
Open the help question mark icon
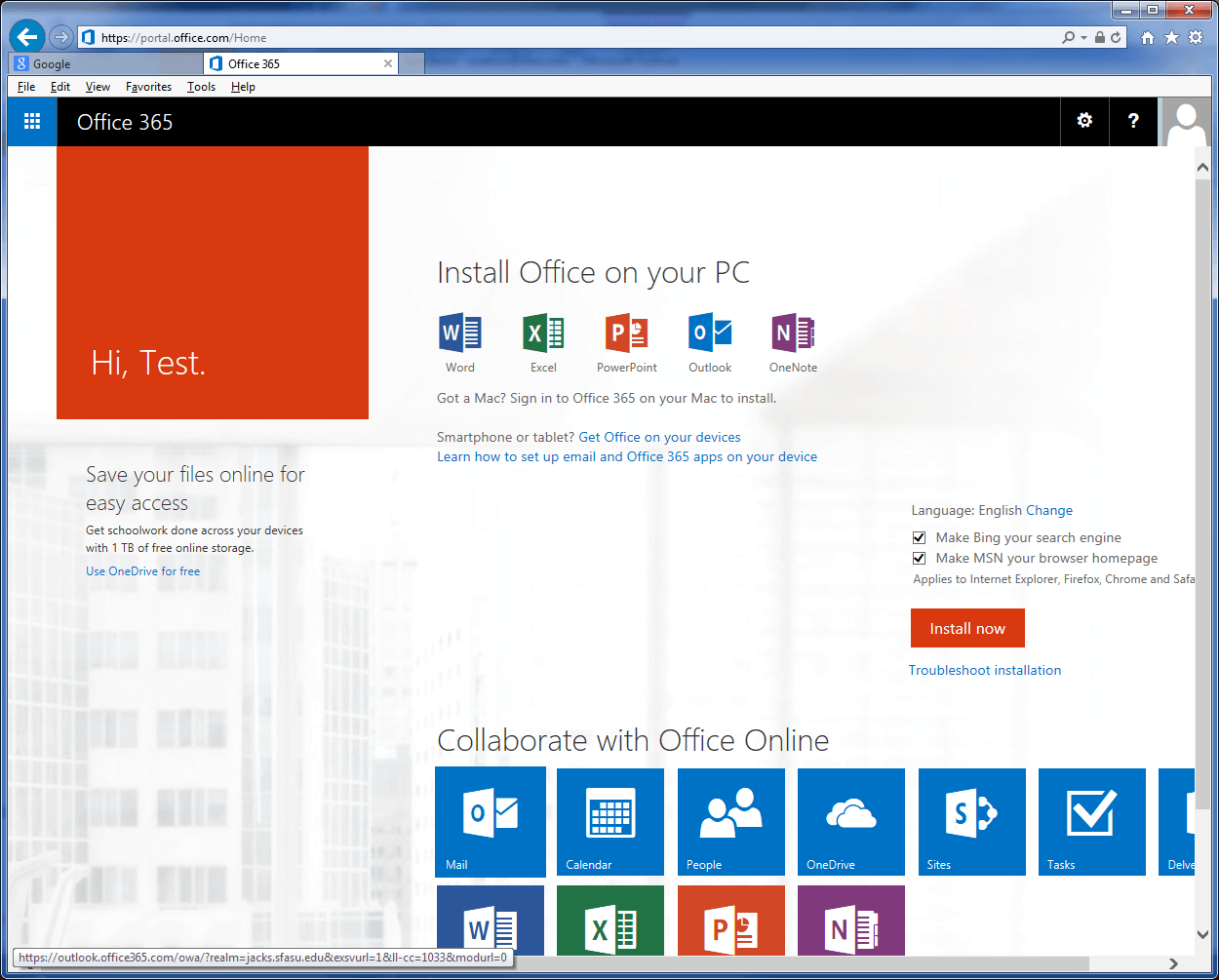(1133, 121)
